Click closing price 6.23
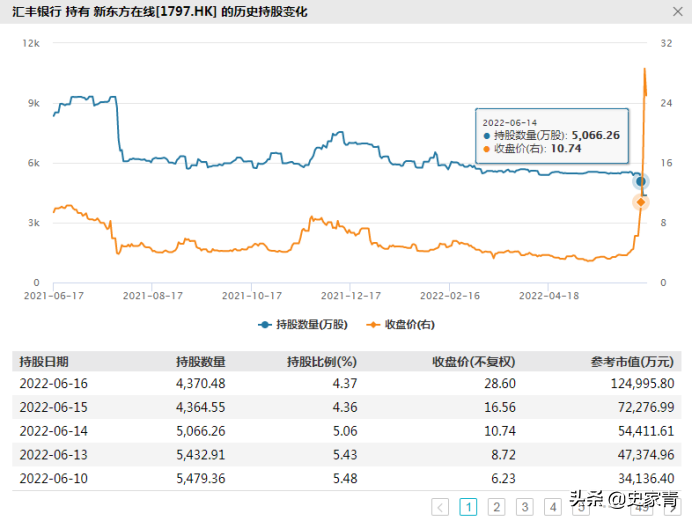693x522 pixels. [x=503, y=478]
